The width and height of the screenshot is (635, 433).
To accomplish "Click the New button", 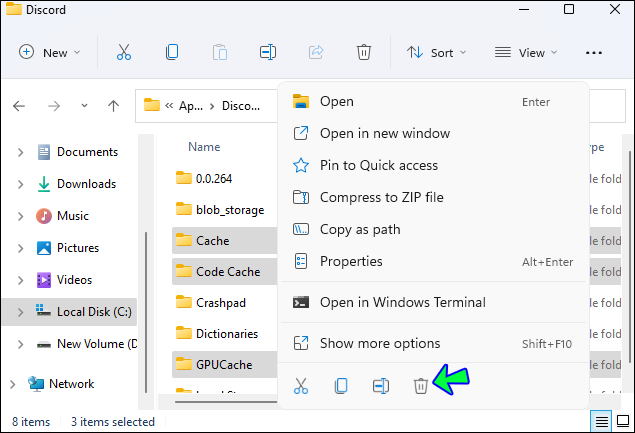I will [46, 52].
